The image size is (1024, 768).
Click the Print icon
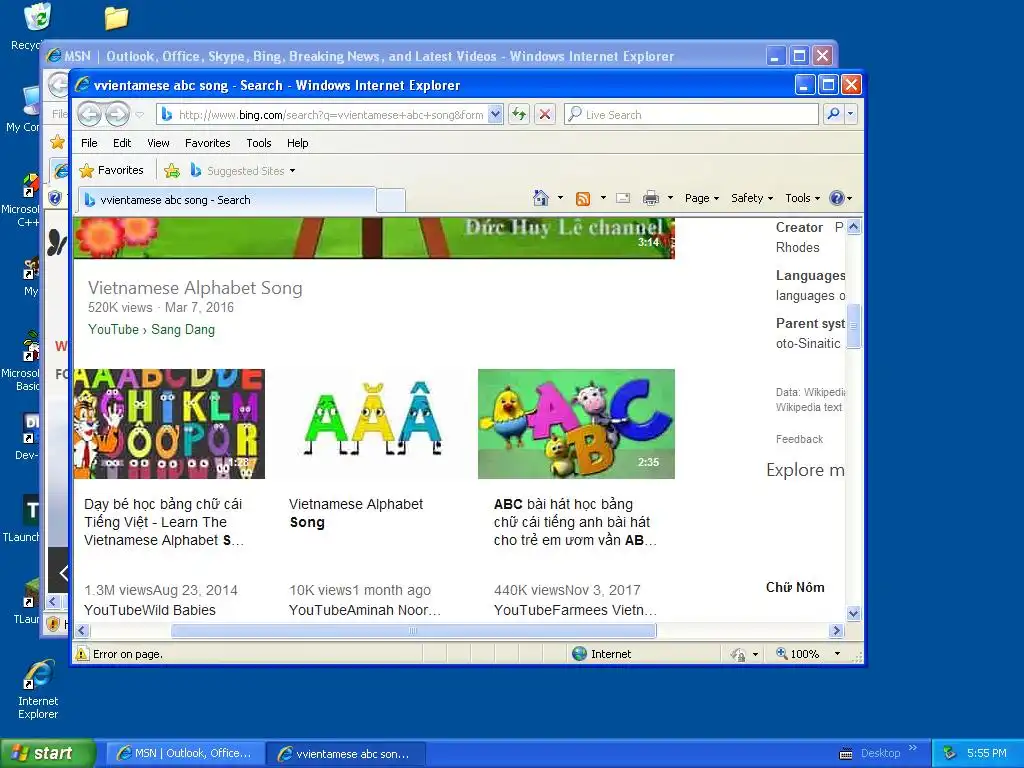coord(651,199)
